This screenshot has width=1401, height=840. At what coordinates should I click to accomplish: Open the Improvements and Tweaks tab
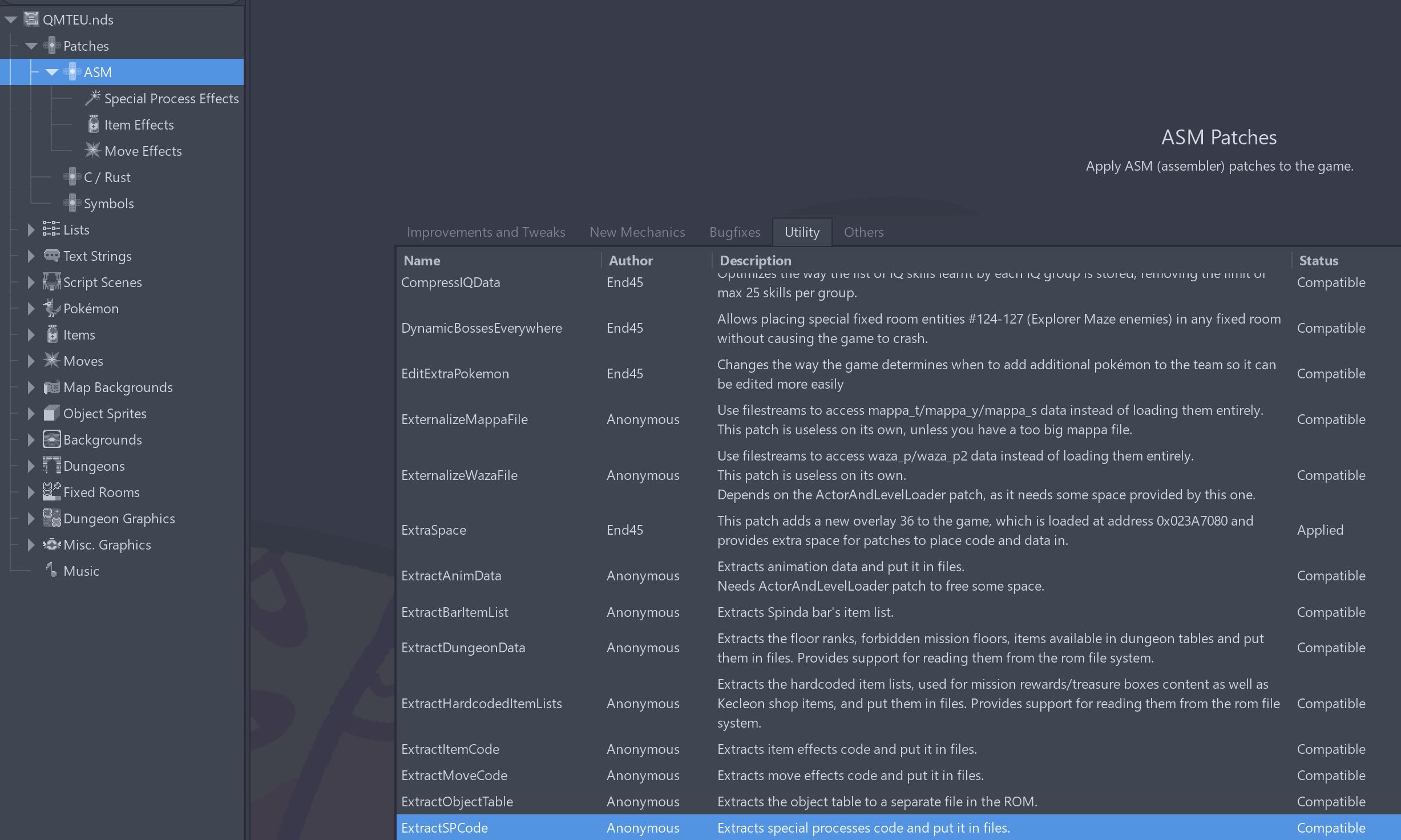[x=486, y=232]
